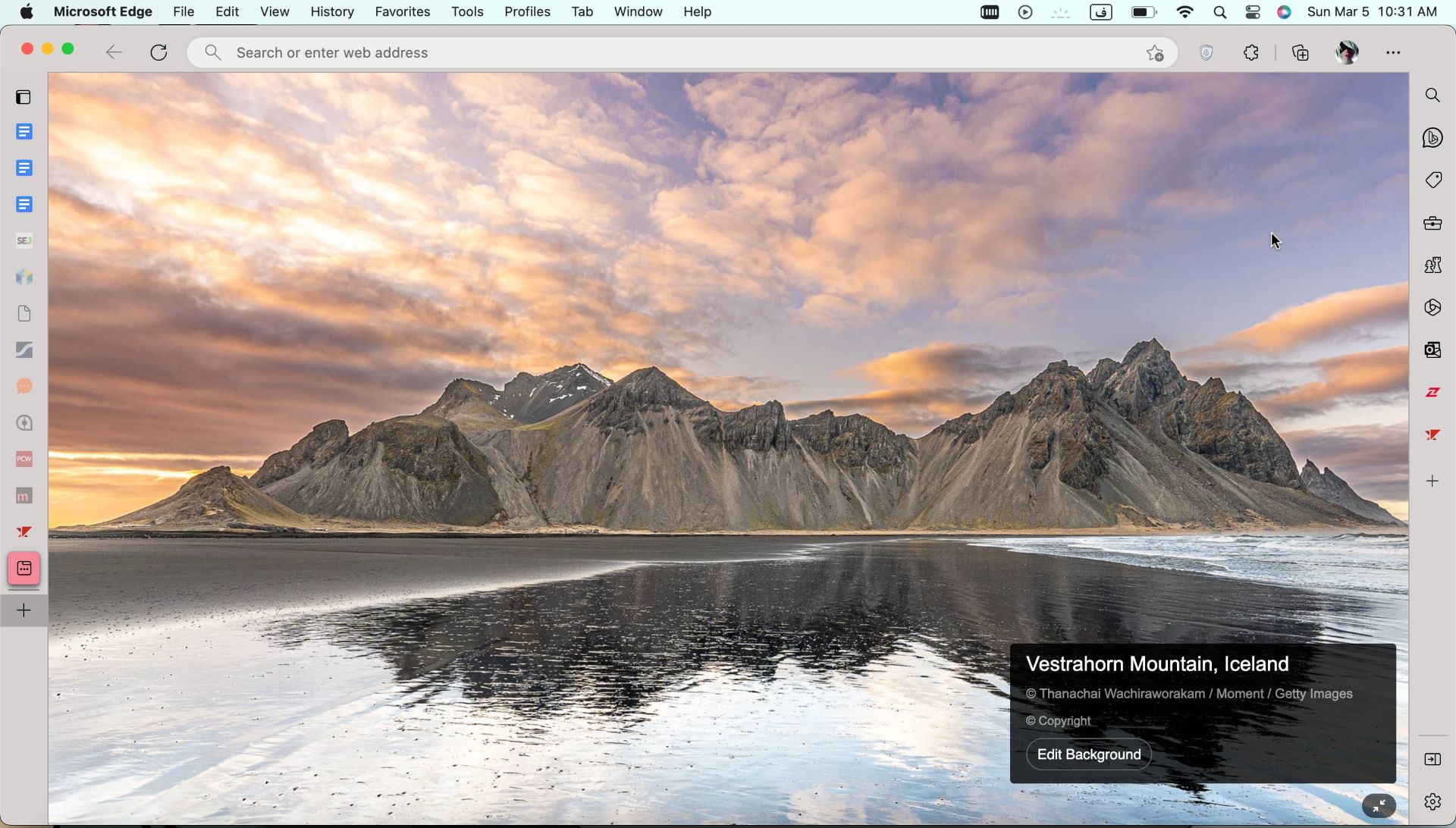Image resolution: width=1456 pixels, height=828 pixels.
Task: Open the Tools briefcase sidebar icon
Action: [1432, 223]
